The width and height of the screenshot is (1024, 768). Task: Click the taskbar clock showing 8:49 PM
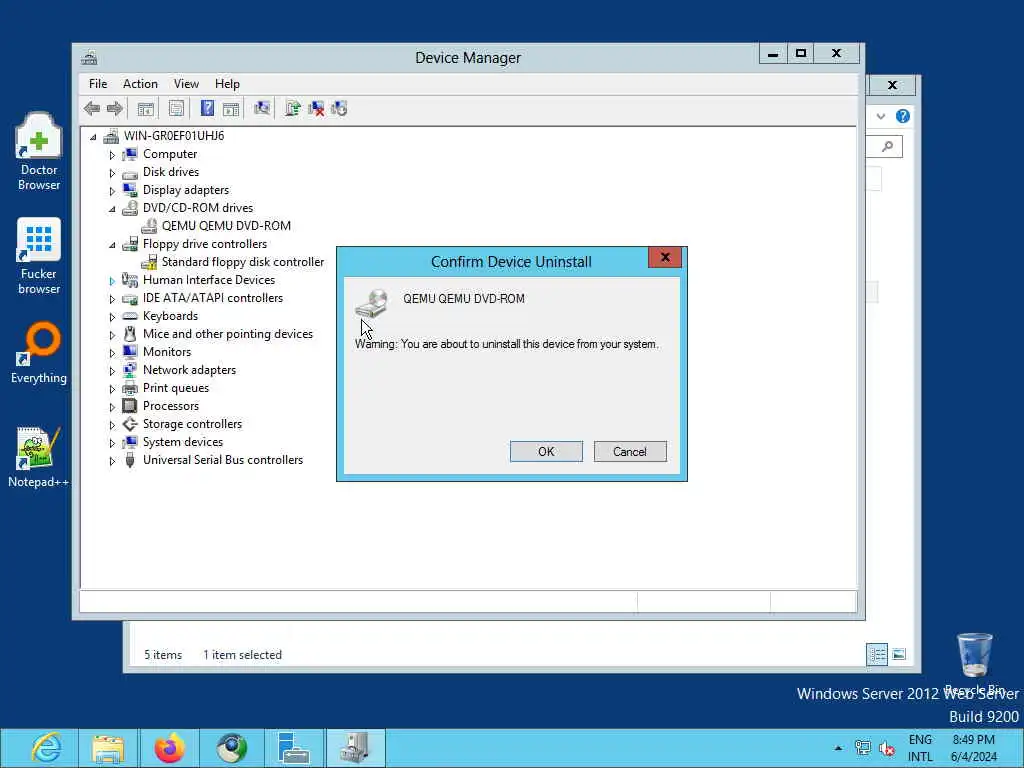point(973,748)
